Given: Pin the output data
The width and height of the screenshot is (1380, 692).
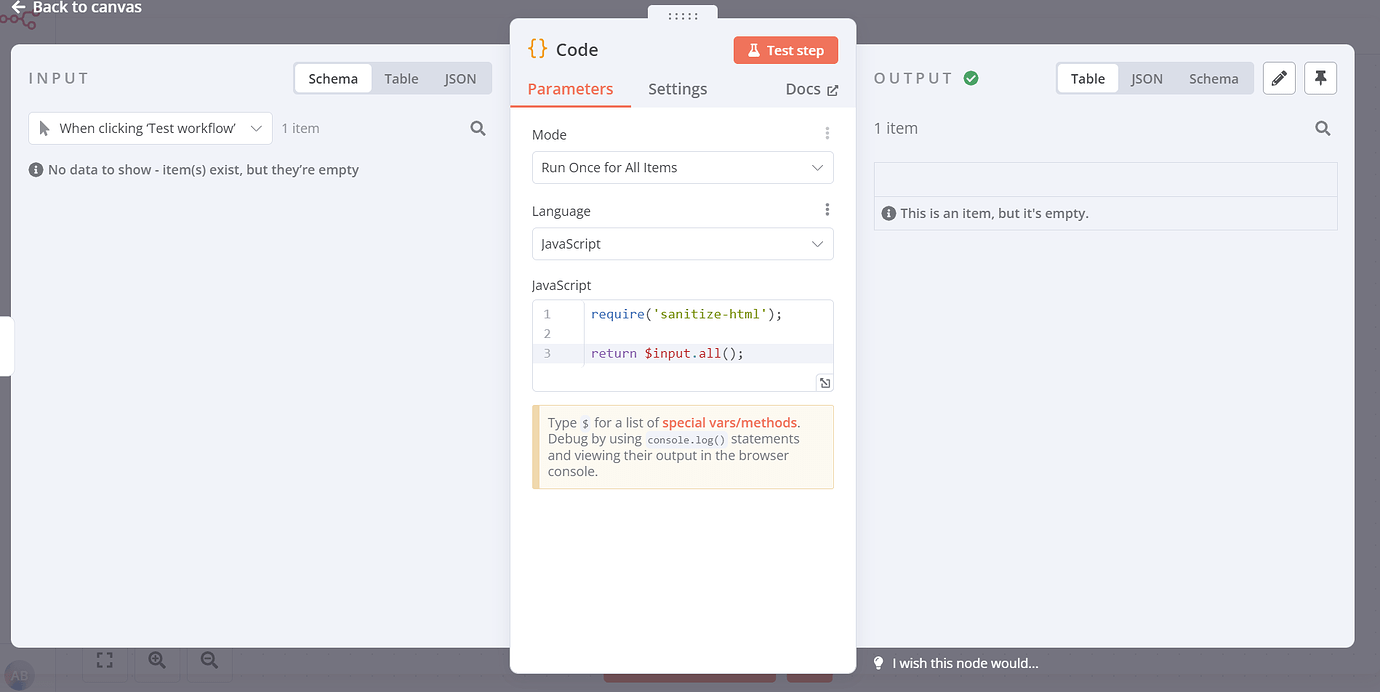Looking at the screenshot, I should (1320, 78).
